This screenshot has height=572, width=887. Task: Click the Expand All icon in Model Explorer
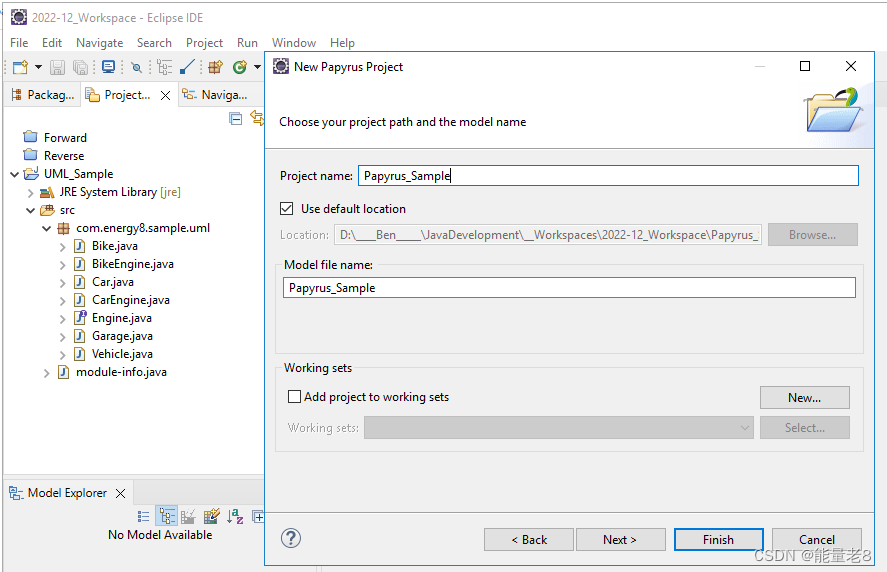click(x=258, y=516)
